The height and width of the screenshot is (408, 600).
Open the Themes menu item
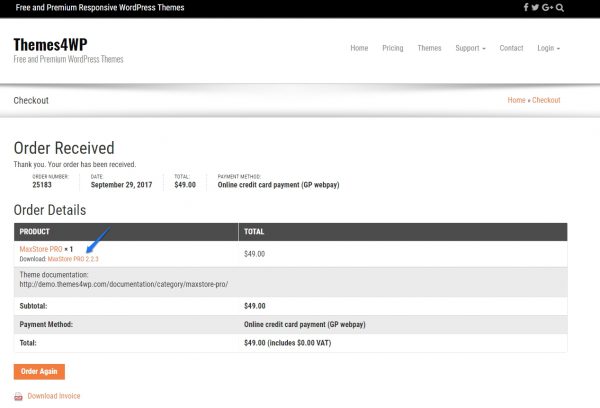(x=429, y=48)
